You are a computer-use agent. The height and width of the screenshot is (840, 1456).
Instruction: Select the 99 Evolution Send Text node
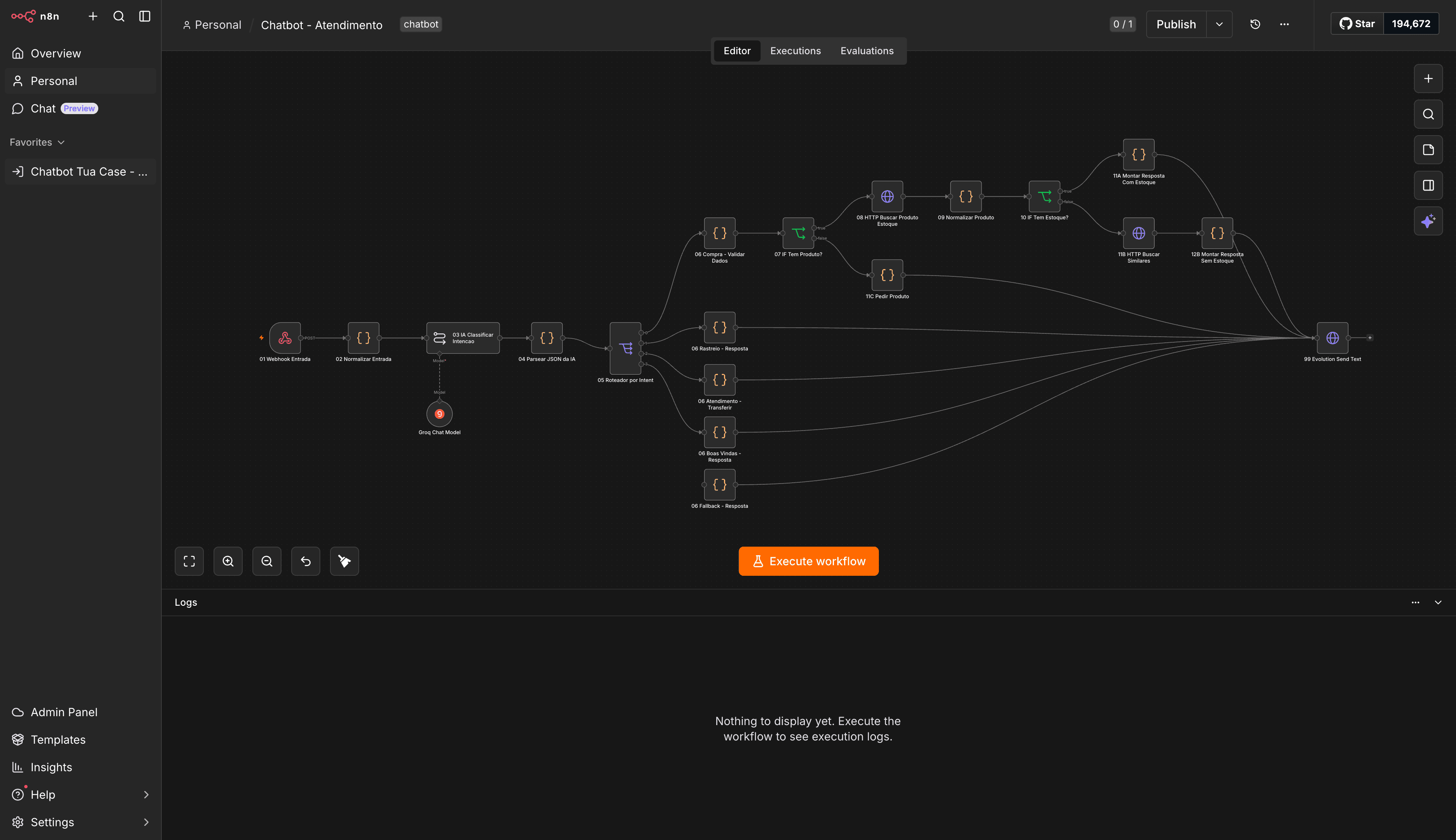point(1333,338)
